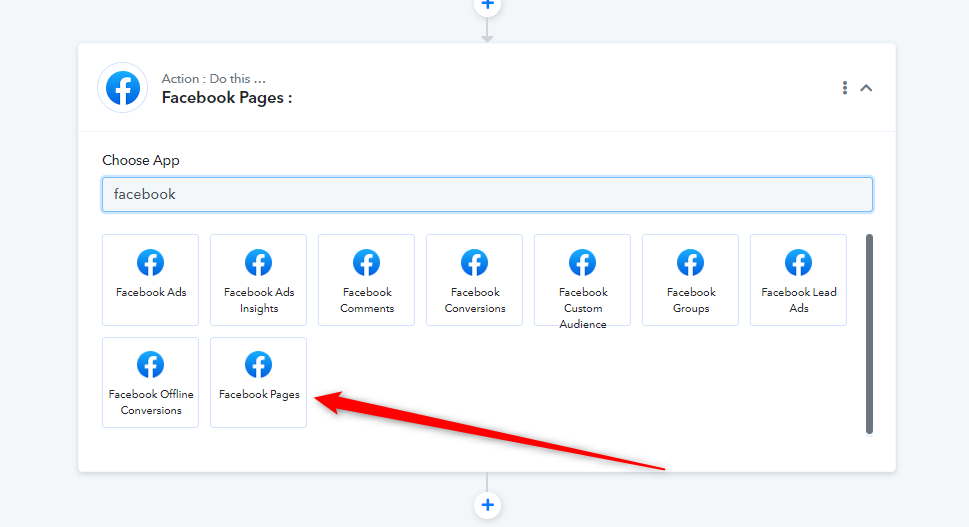Select the Facebook Ads app card
The image size is (969, 527).
(150, 280)
